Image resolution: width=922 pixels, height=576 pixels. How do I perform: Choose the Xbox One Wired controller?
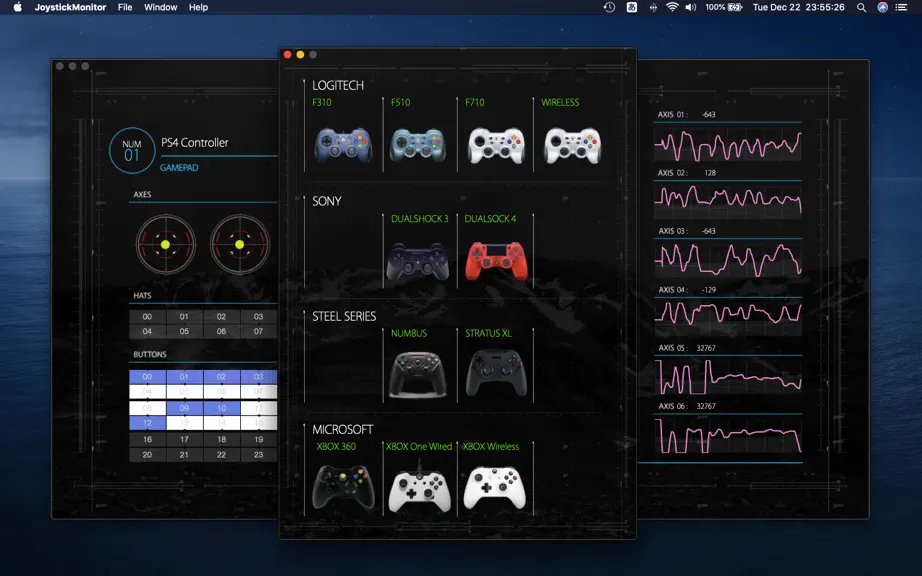point(419,487)
